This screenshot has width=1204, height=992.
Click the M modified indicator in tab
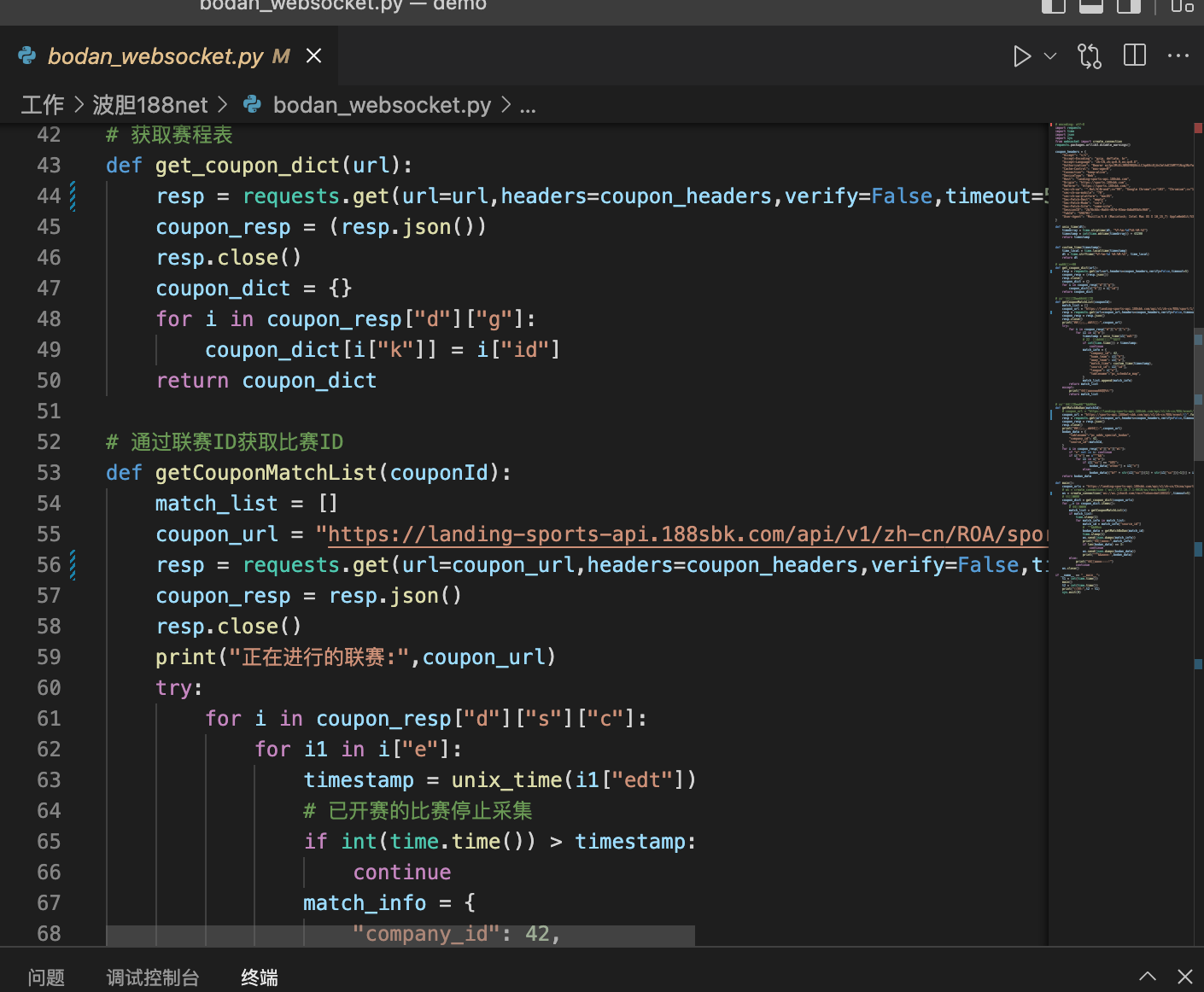(281, 56)
